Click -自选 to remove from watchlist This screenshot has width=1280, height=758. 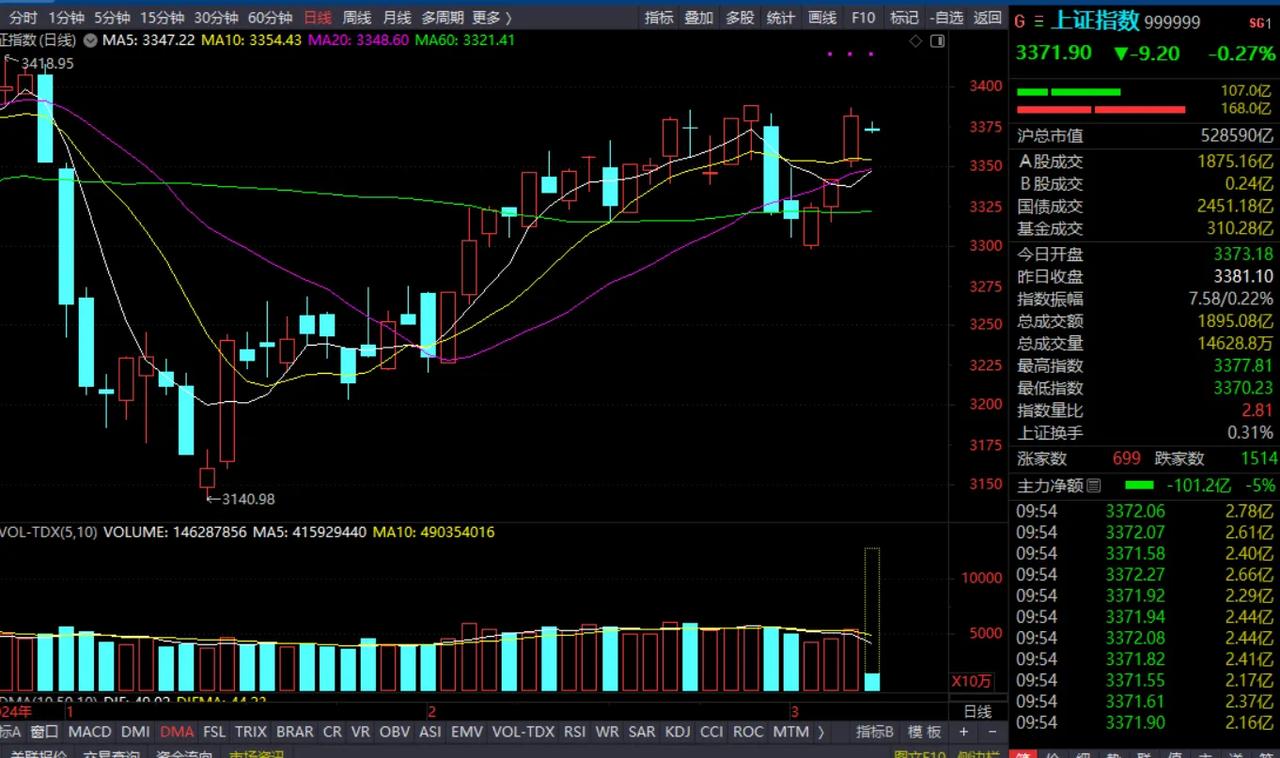946,18
